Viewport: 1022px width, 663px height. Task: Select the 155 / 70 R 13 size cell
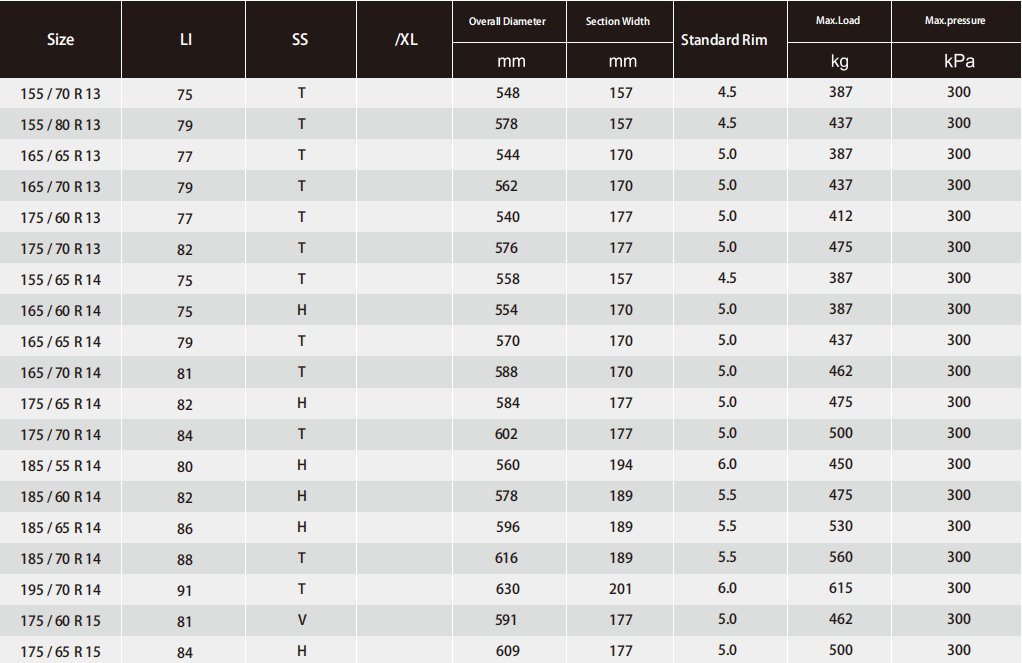[60, 94]
